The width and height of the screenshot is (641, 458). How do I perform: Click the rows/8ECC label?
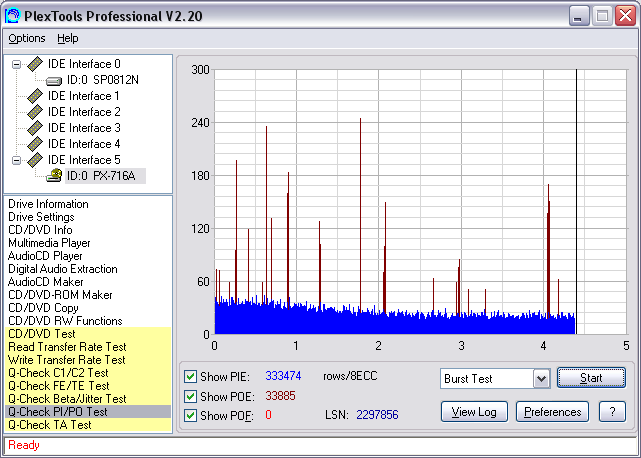350,376
